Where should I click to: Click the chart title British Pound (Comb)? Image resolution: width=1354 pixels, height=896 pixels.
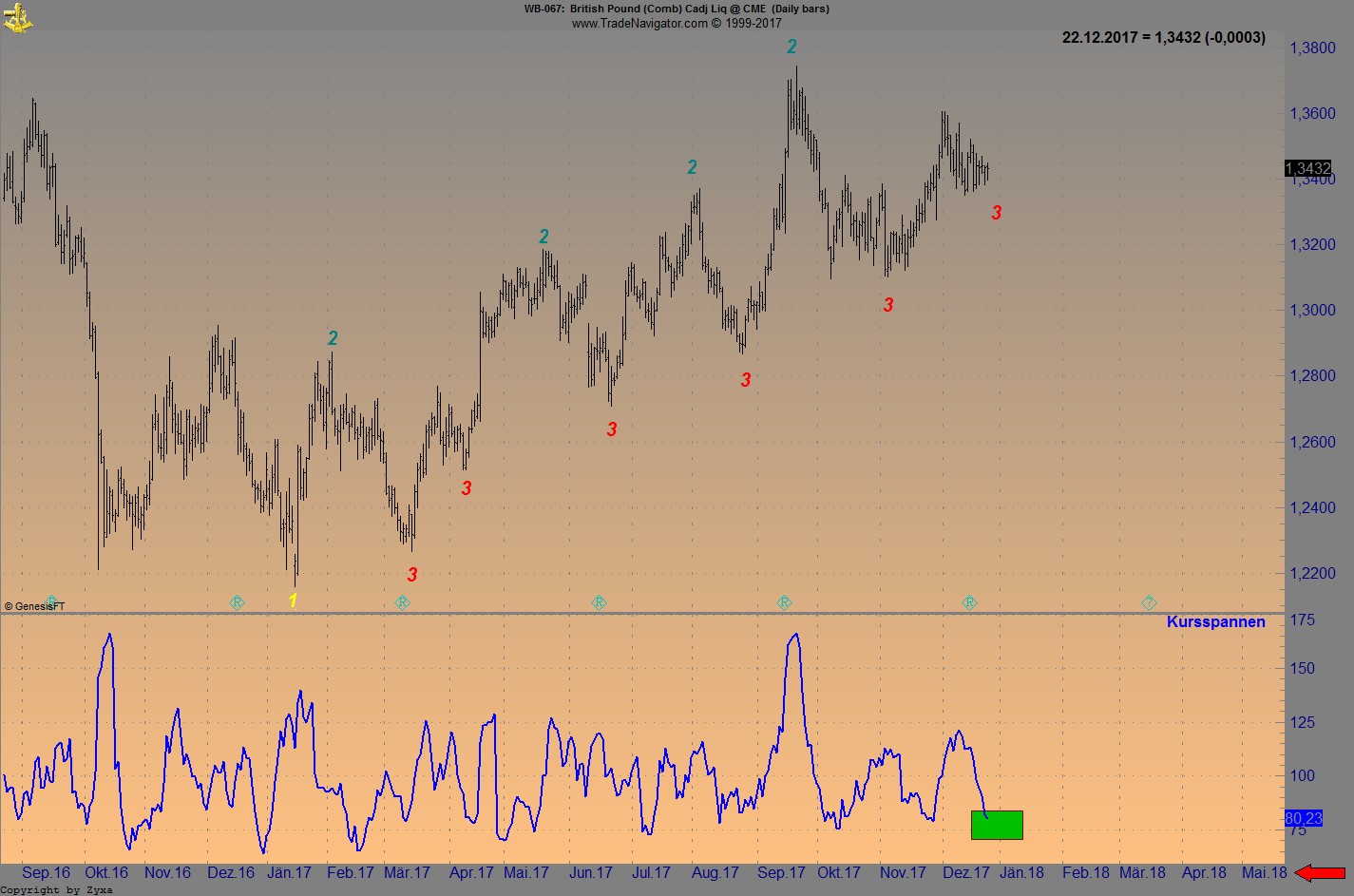(627, 9)
